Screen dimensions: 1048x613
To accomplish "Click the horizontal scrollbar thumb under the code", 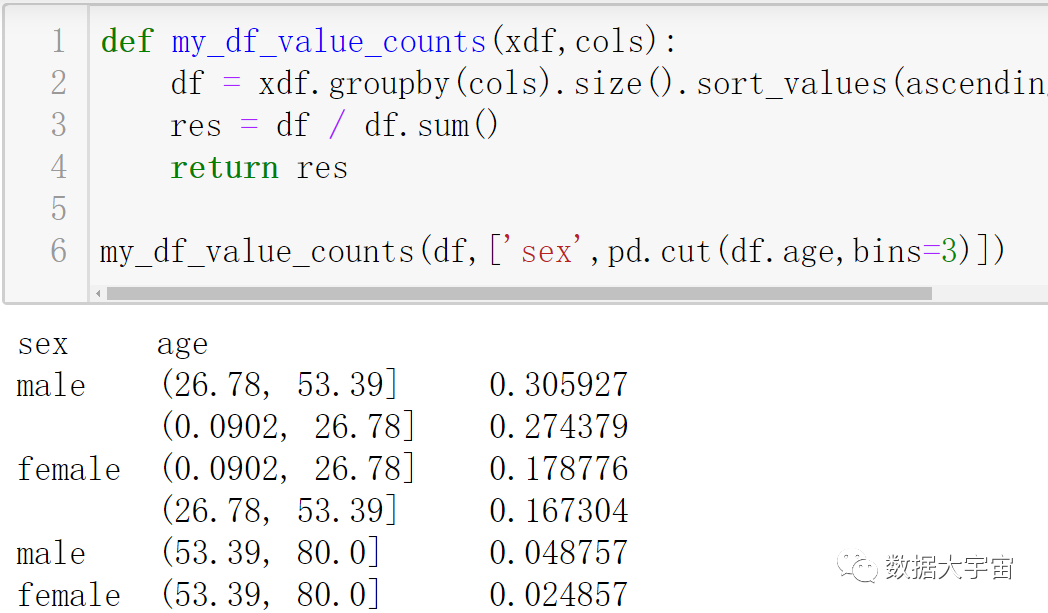I will 518,294.
